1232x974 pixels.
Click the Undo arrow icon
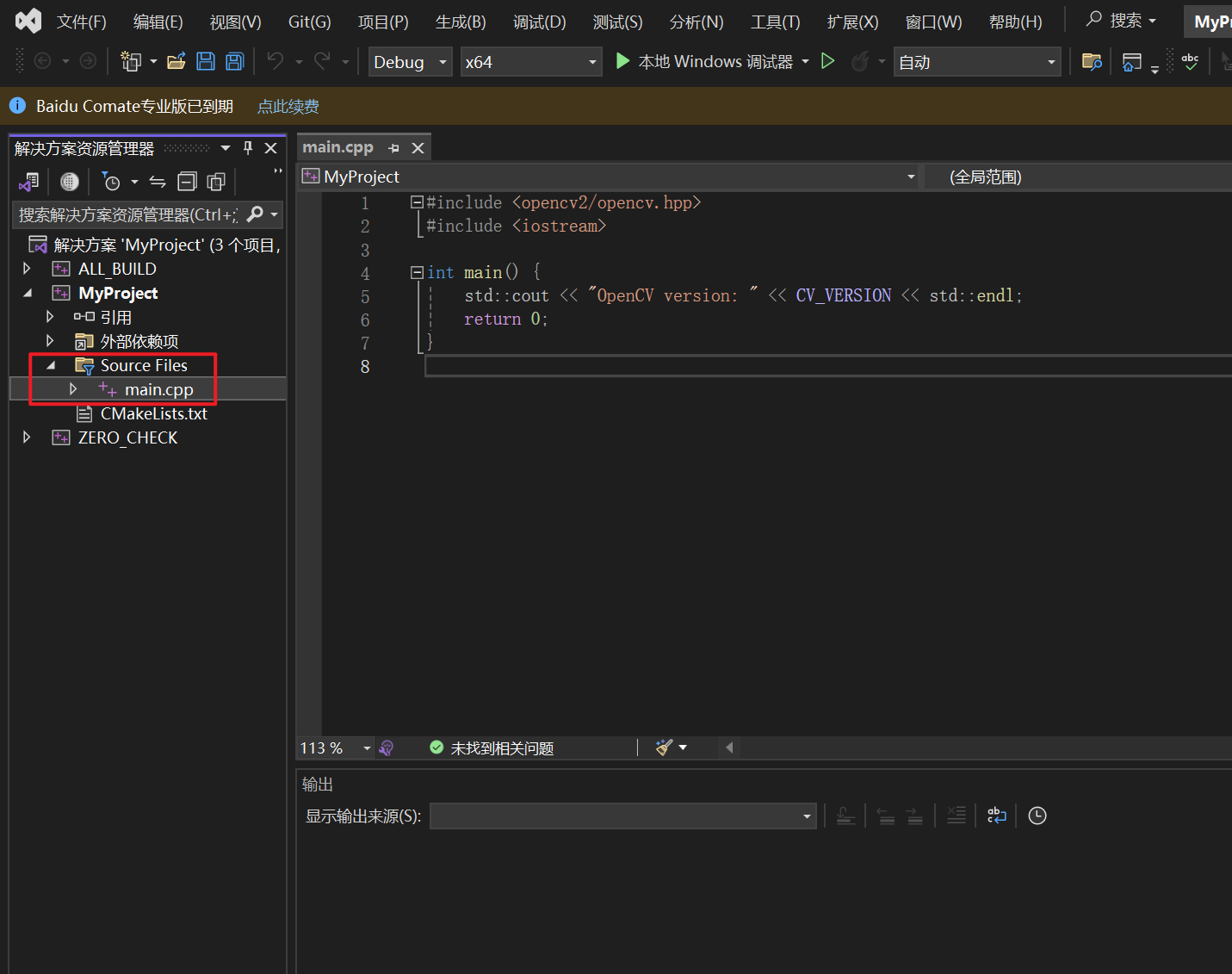click(275, 61)
